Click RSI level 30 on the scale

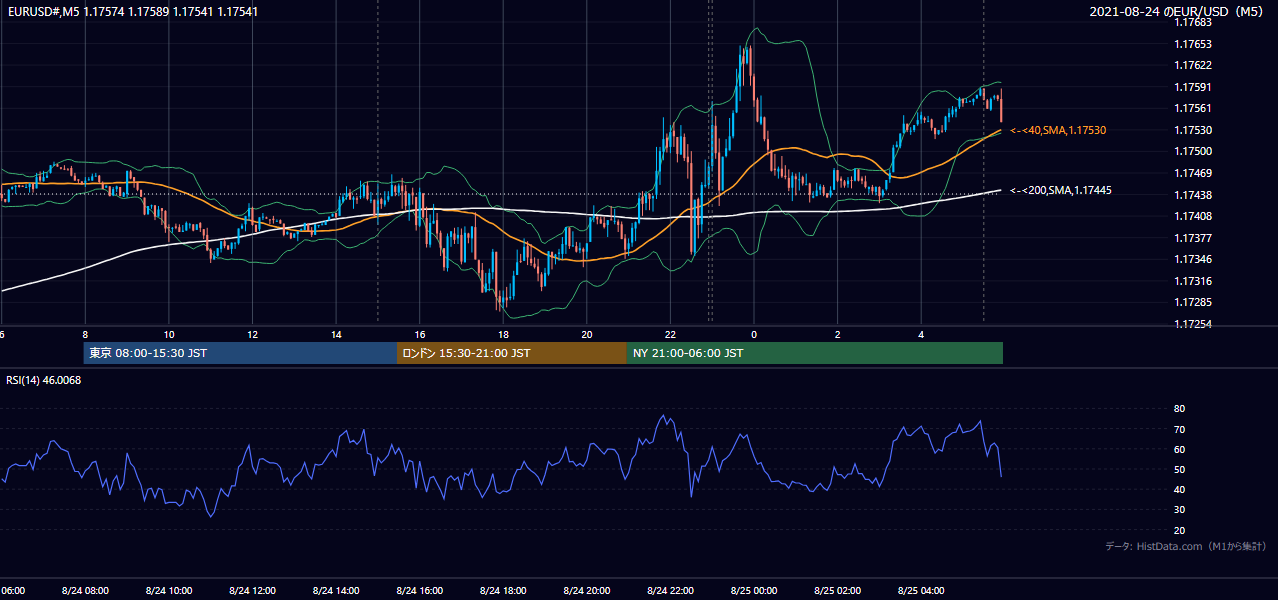coord(1180,510)
